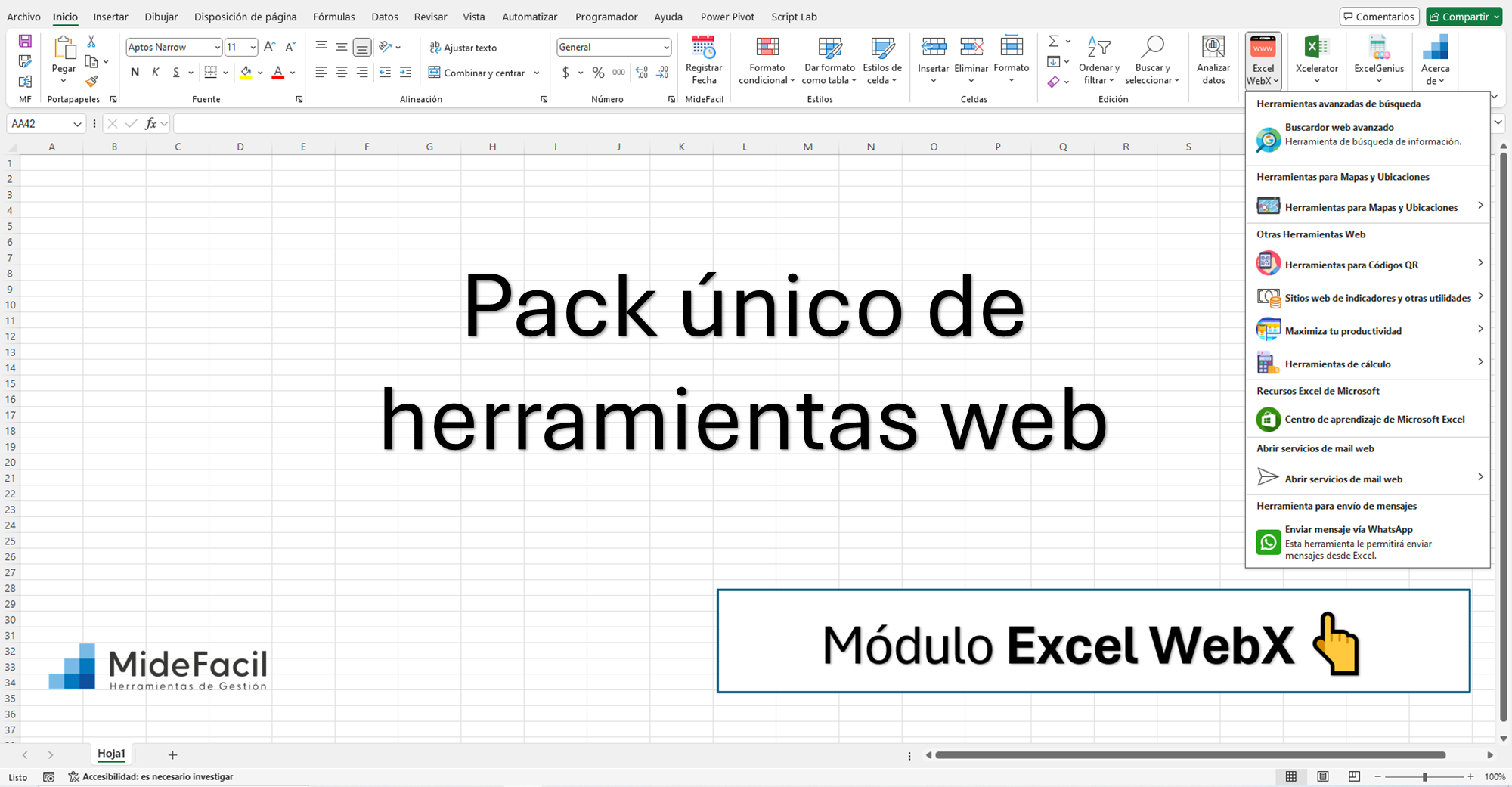The width and height of the screenshot is (1512, 787).
Task: Open Herramientas de cálculo menu entry
Action: click(x=1368, y=364)
